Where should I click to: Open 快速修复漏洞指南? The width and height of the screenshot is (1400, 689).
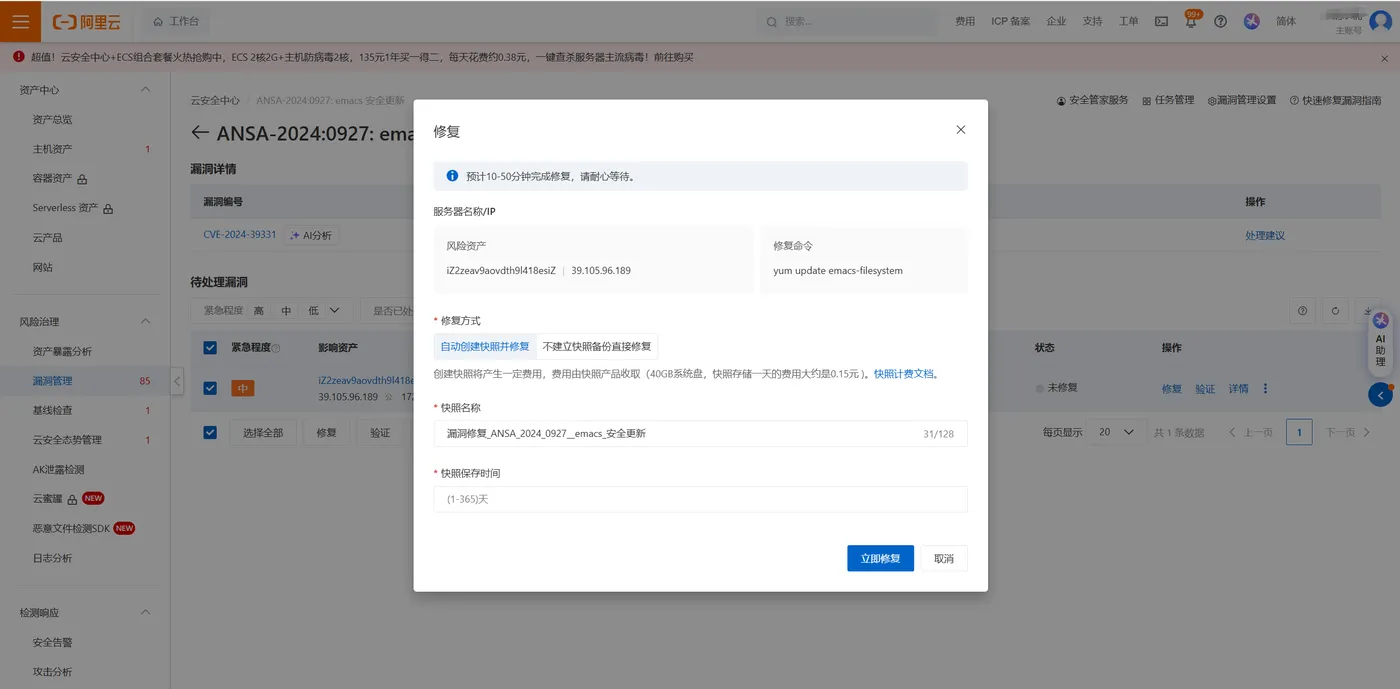coord(1335,100)
